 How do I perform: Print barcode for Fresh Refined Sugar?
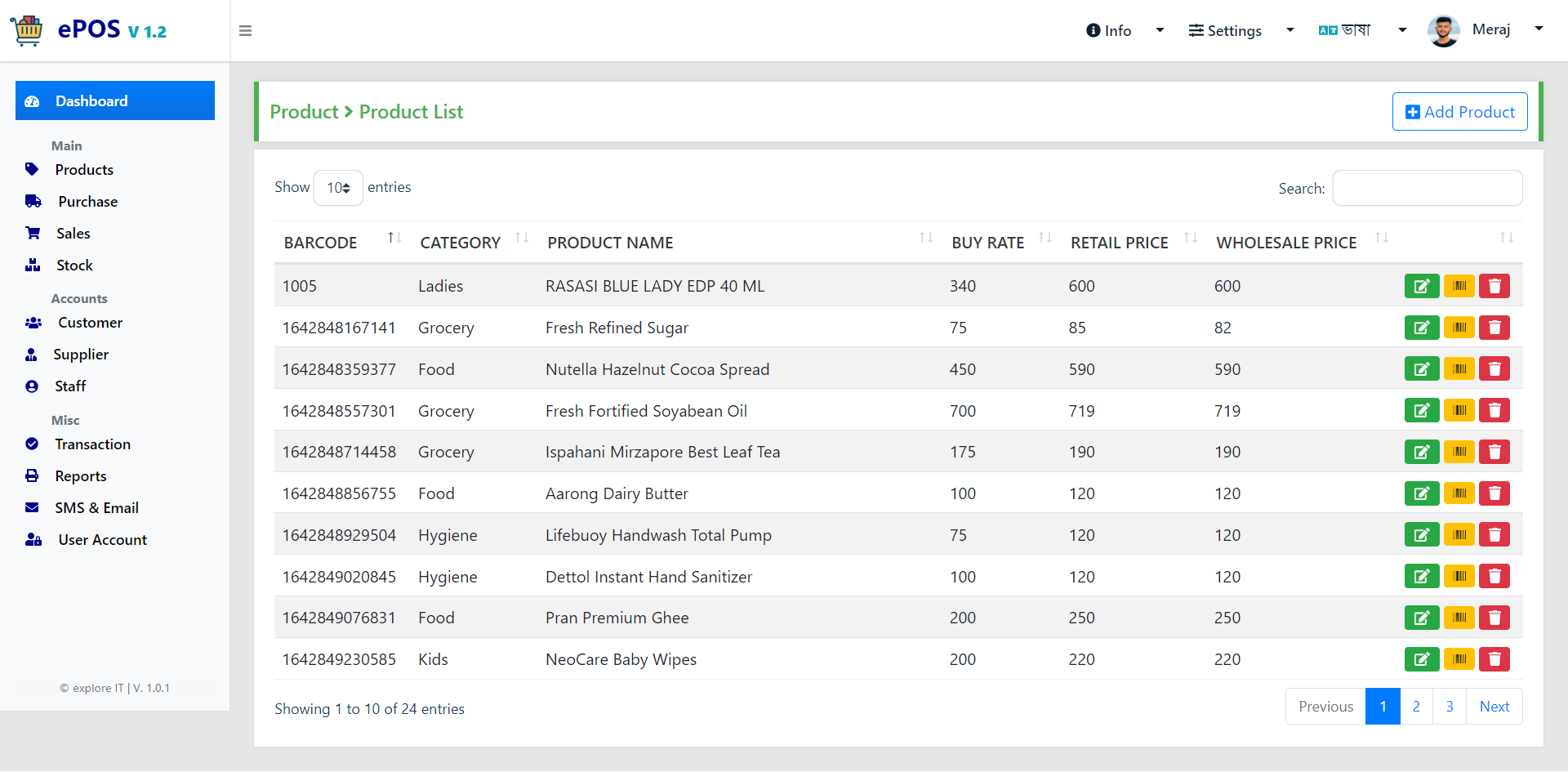(1459, 328)
